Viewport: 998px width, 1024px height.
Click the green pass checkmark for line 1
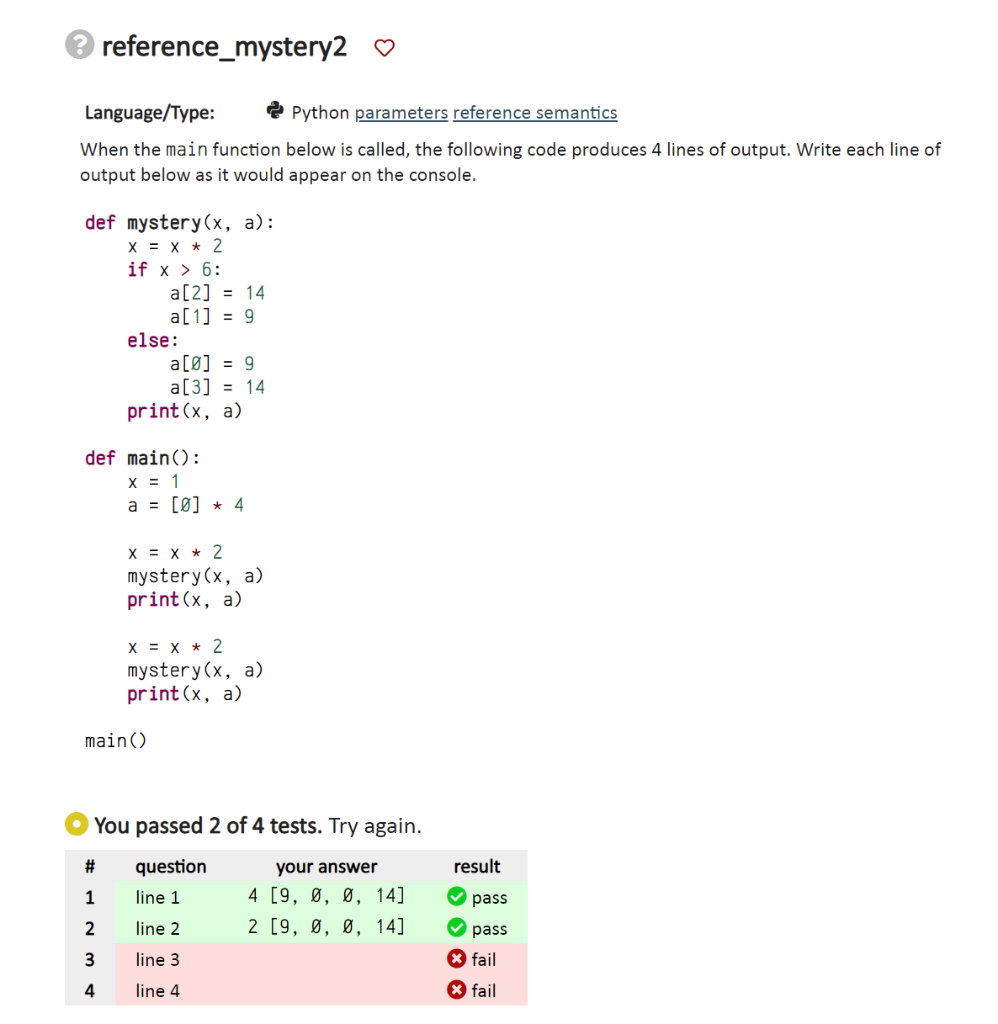(455, 897)
